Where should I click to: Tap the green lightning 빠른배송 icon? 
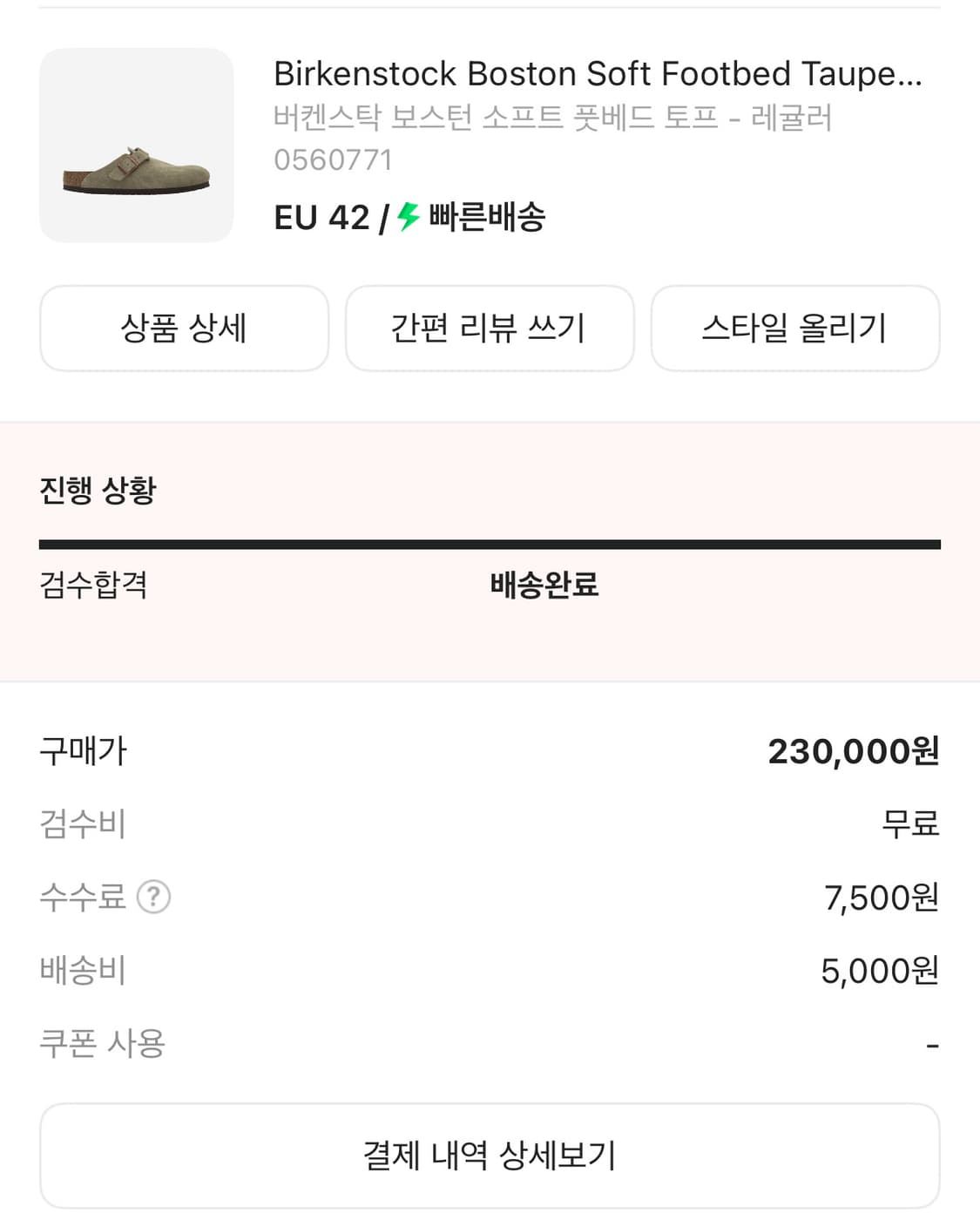click(409, 216)
